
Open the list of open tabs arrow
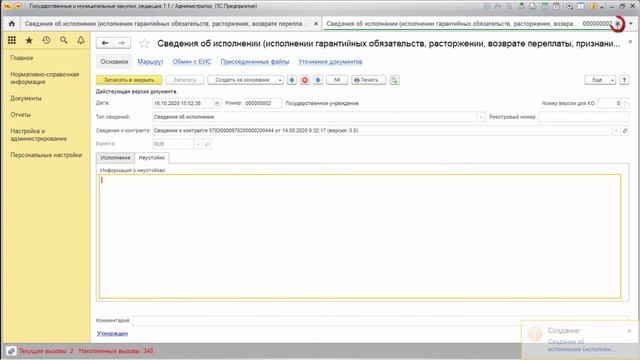[x=631, y=24]
